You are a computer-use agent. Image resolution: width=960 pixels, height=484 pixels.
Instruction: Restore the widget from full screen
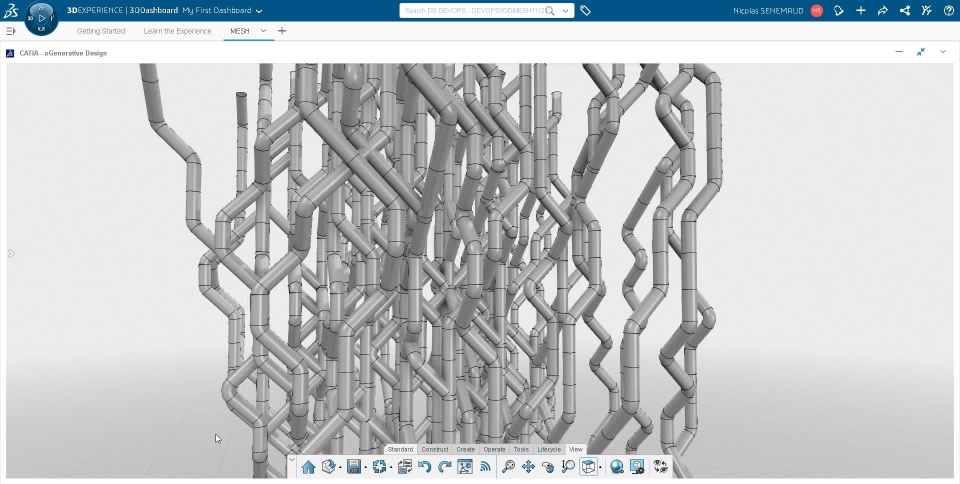(x=921, y=52)
